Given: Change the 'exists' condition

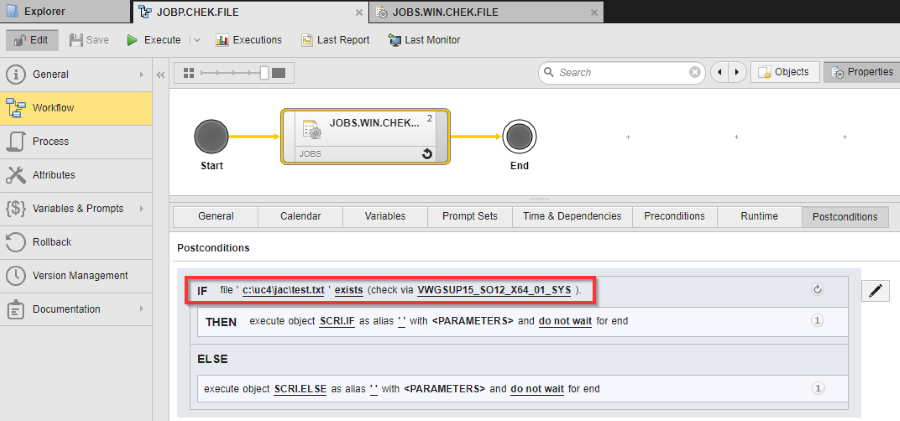Looking at the screenshot, I should pyautogui.click(x=349, y=291).
